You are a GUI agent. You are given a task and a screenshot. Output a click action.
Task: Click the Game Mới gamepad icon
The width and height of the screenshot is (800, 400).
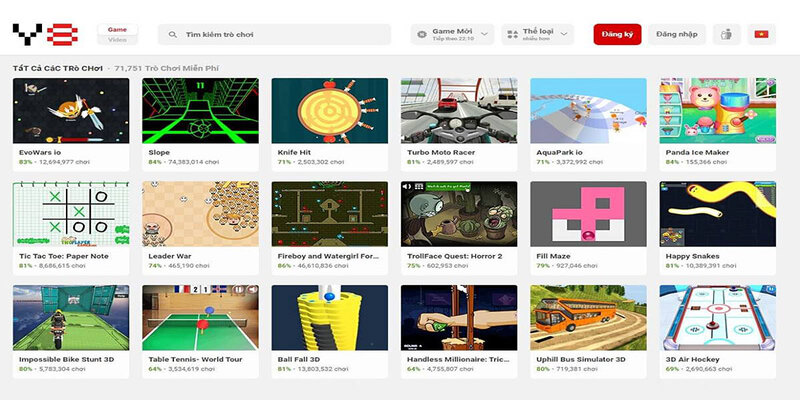423,35
